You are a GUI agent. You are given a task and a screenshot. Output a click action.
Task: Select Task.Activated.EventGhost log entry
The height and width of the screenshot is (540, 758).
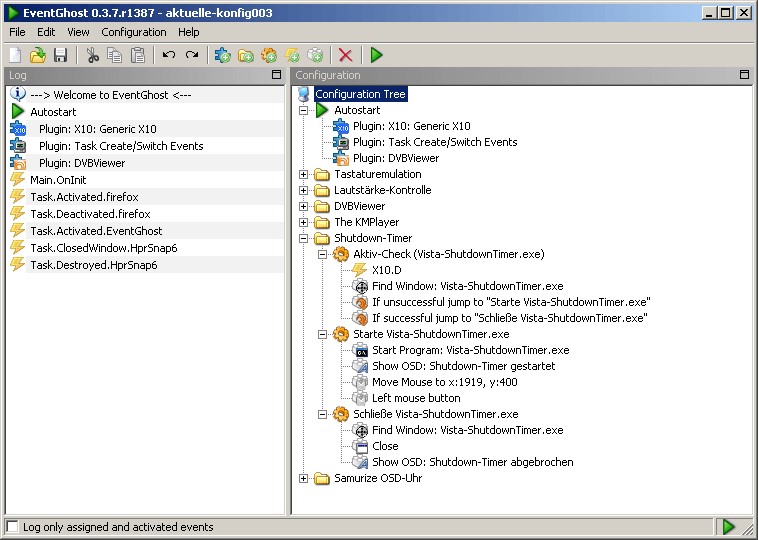pos(96,231)
